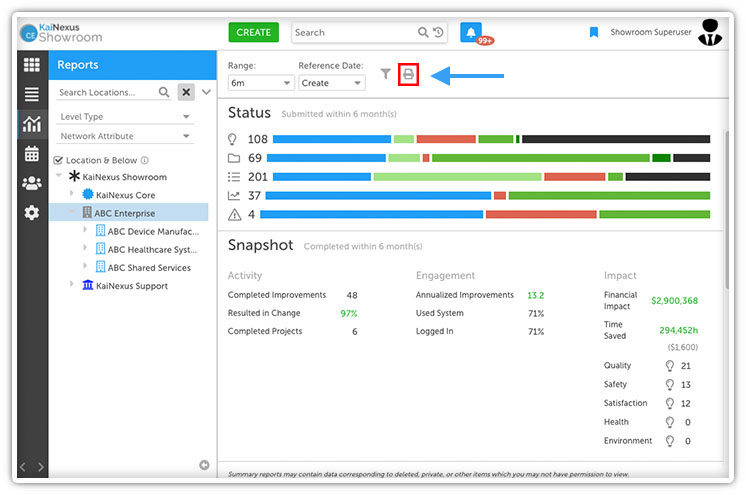746x495 pixels.
Task: Open recent search history icon
Action: pyautogui.click(x=438, y=32)
